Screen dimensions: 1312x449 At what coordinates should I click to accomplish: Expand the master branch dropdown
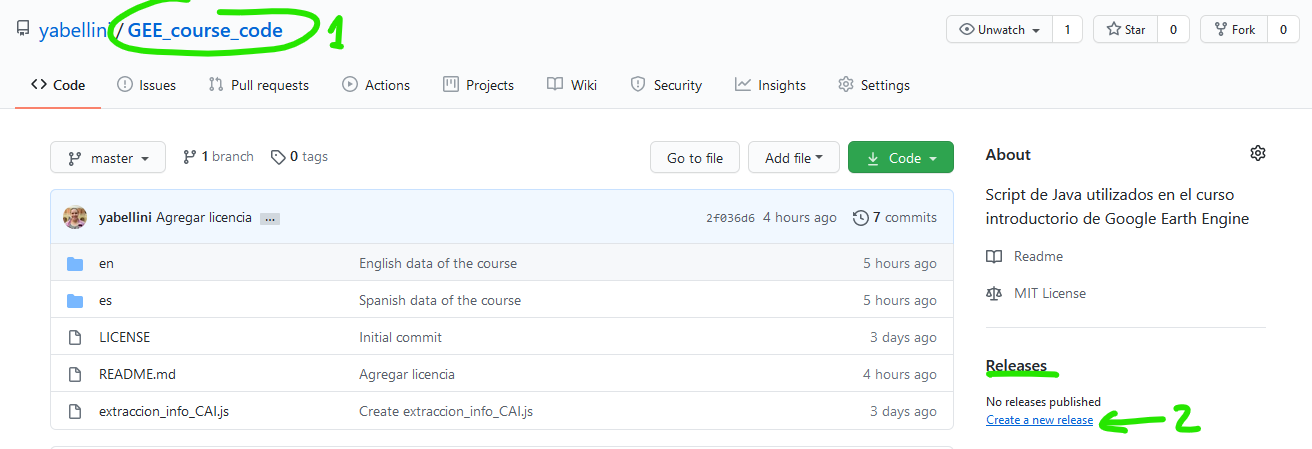(108, 158)
